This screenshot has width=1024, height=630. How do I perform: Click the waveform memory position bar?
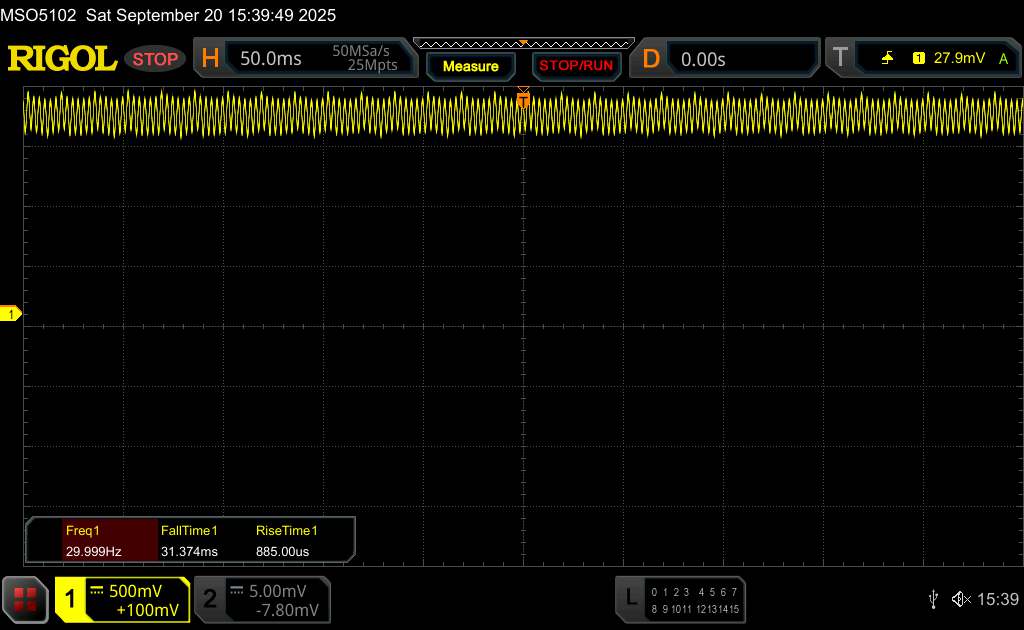click(x=523, y=43)
